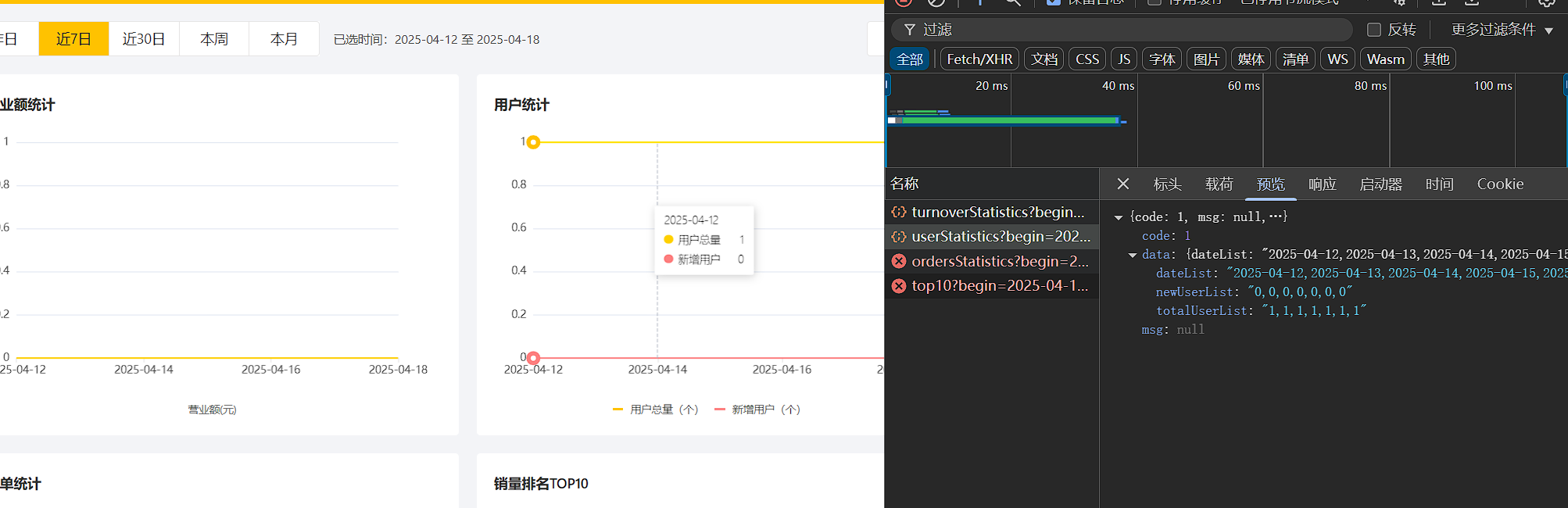Filter requests by 字体
Screen dimensions: 1568x508
(x=1162, y=59)
